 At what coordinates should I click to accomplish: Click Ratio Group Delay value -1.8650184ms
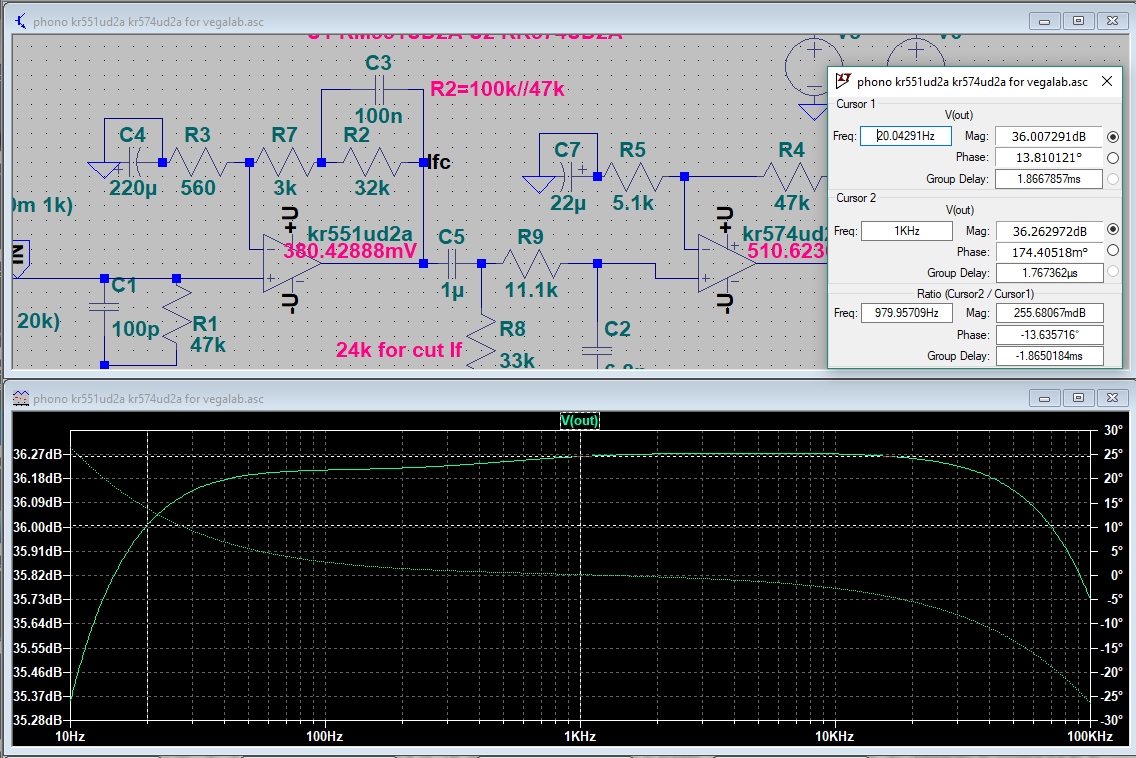click(1049, 356)
